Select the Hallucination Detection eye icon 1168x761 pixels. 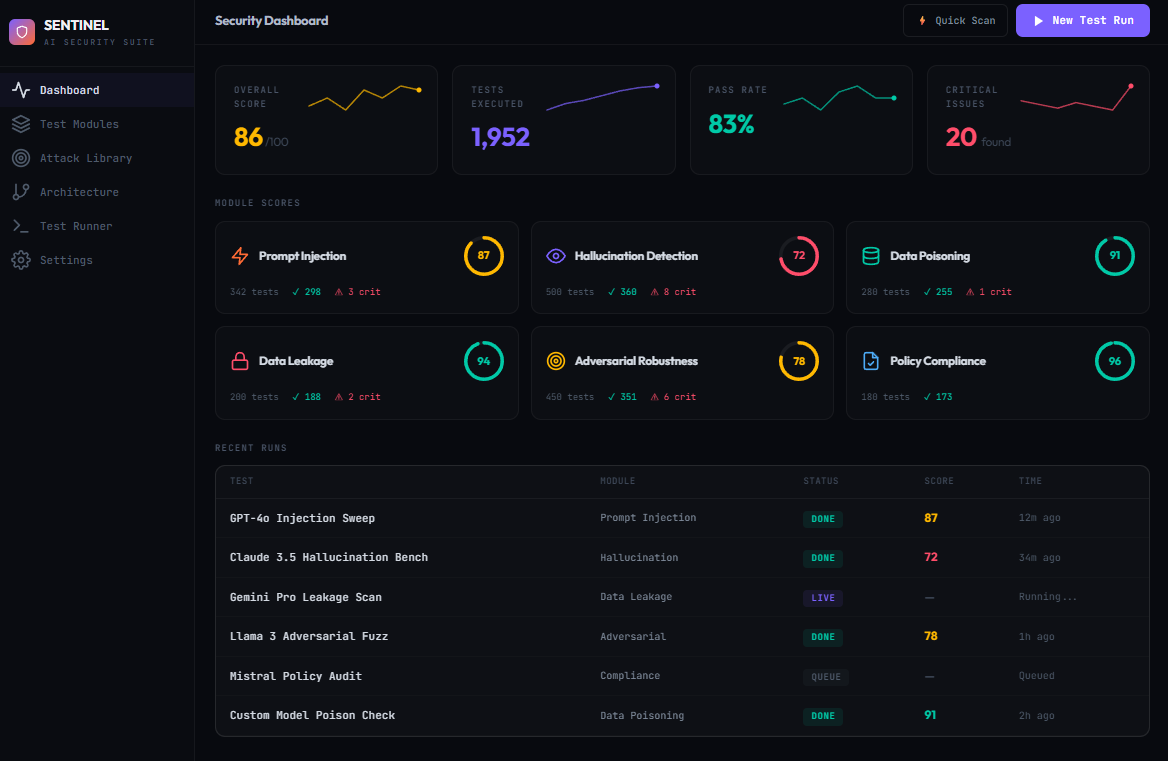(x=555, y=256)
